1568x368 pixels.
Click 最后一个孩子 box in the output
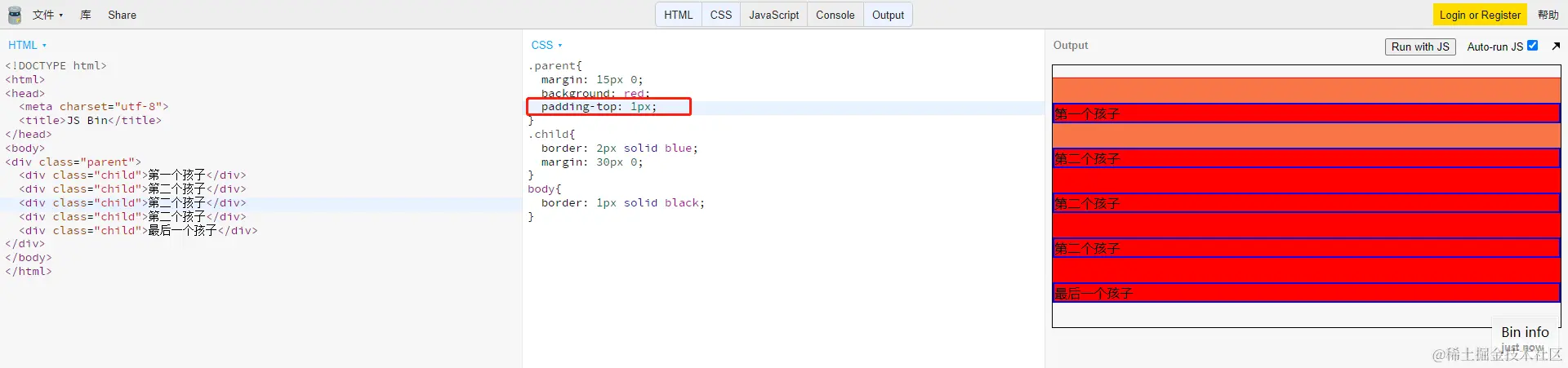[x=1306, y=293]
